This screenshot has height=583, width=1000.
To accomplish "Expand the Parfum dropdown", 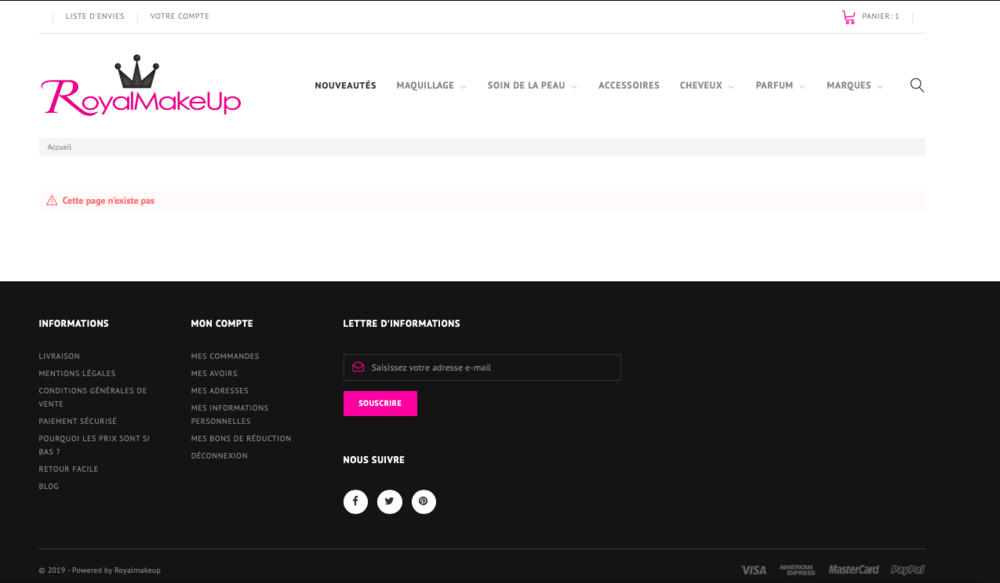I will 775,85.
